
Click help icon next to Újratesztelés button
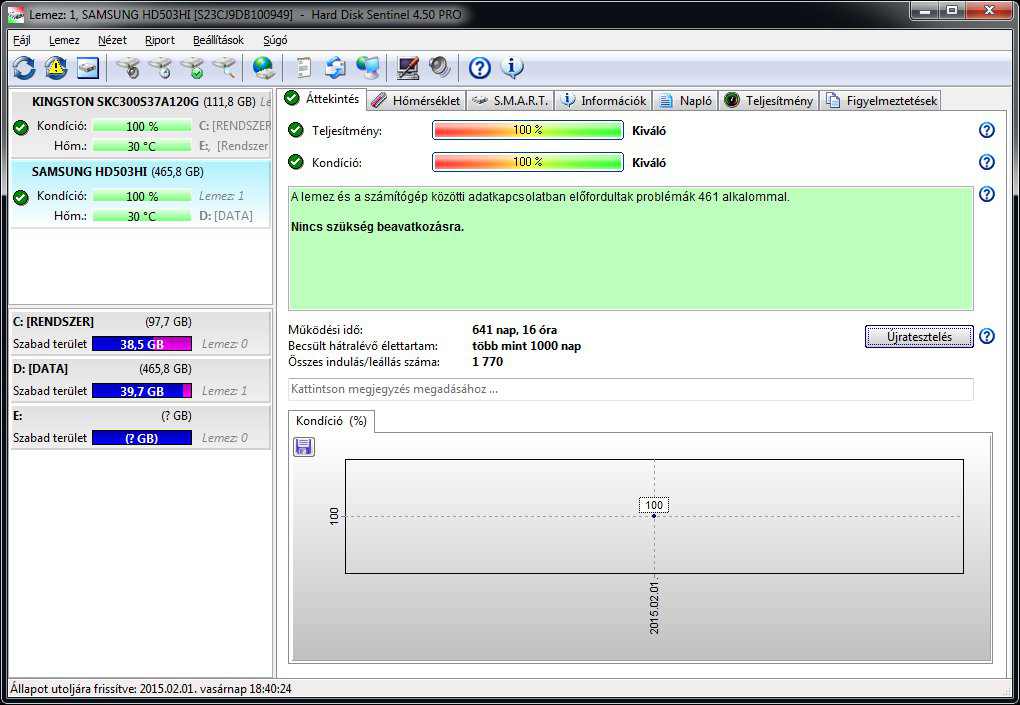click(987, 336)
